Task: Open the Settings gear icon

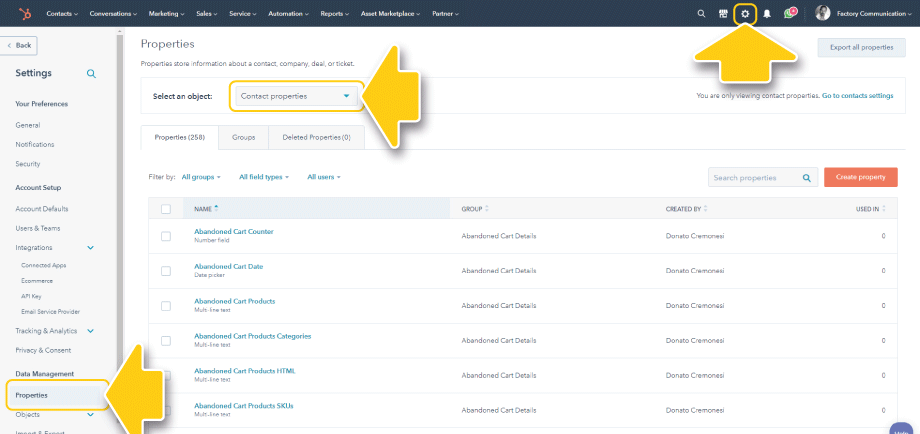Action: pos(745,13)
